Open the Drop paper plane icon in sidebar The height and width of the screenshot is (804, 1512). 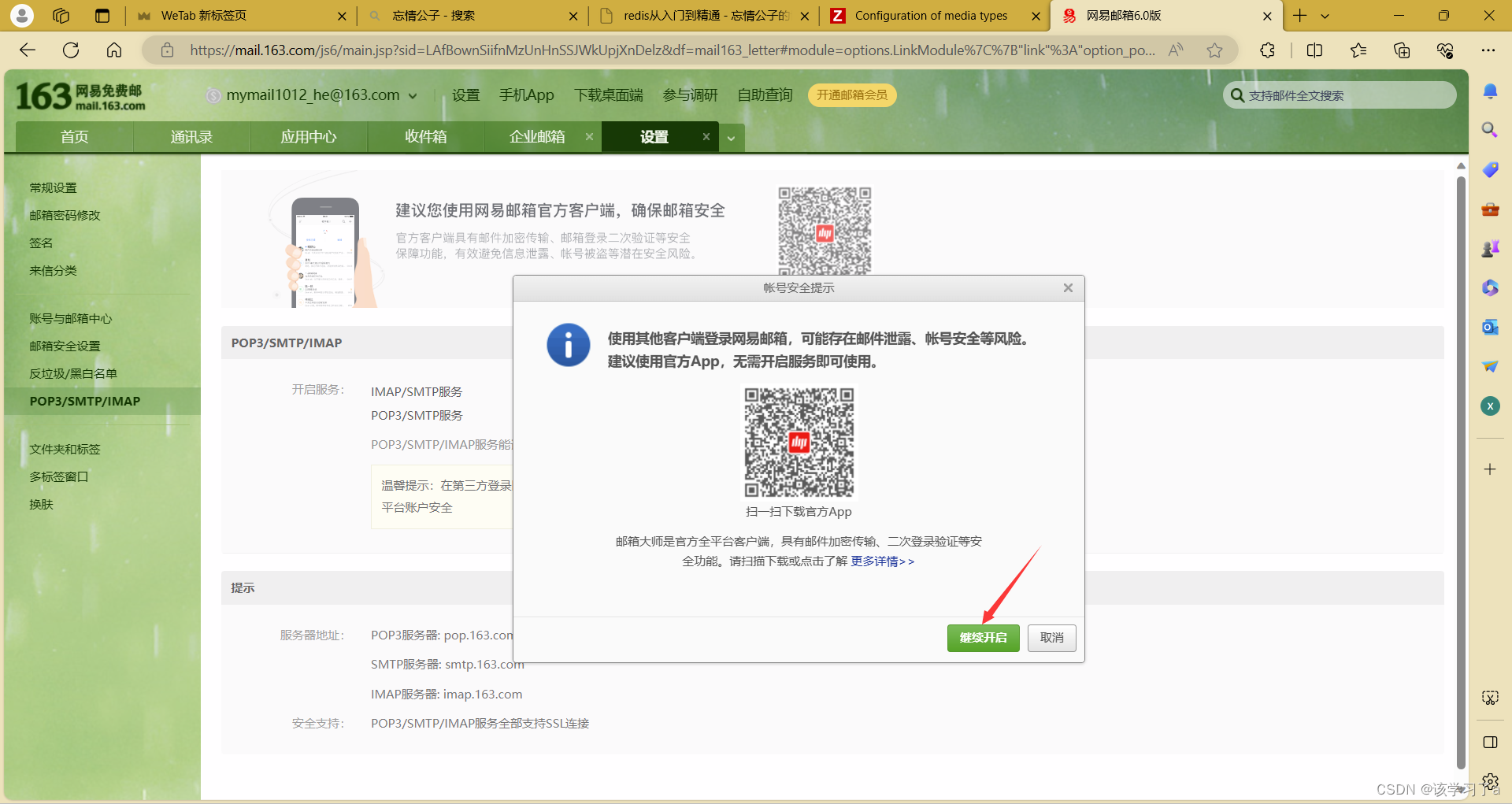(1490, 366)
